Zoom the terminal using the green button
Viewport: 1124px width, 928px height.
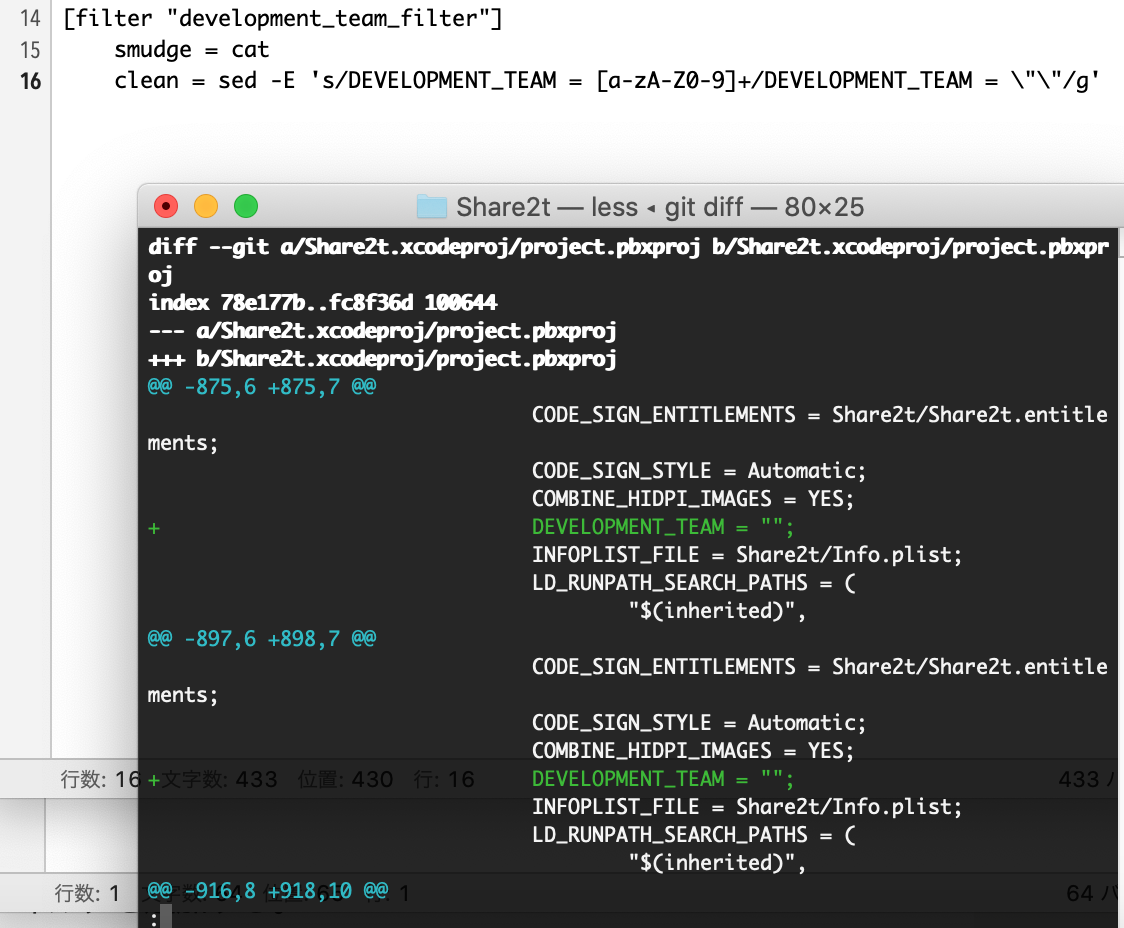point(246,207)
